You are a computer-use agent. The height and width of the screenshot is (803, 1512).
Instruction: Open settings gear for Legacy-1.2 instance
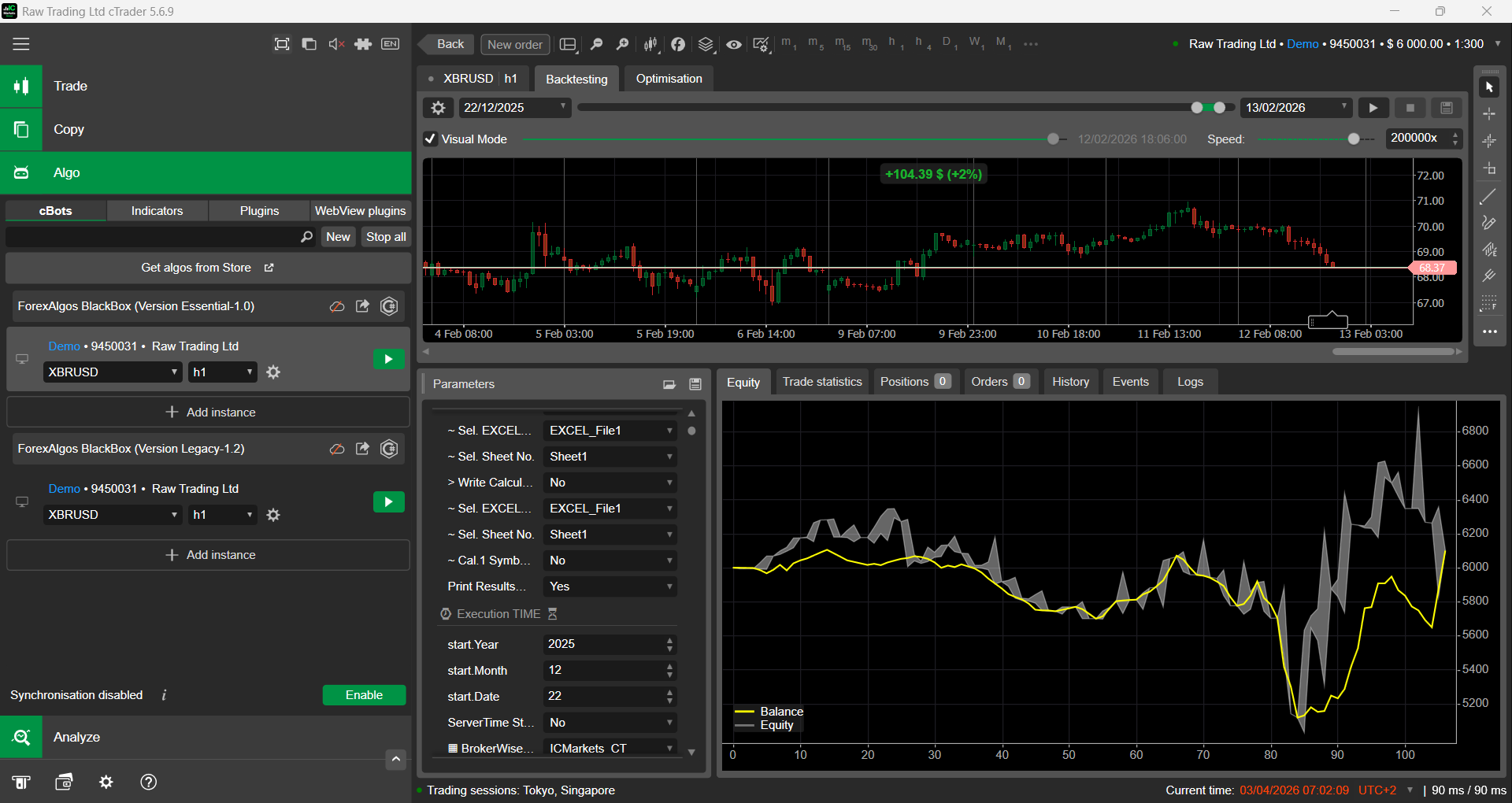273,515
